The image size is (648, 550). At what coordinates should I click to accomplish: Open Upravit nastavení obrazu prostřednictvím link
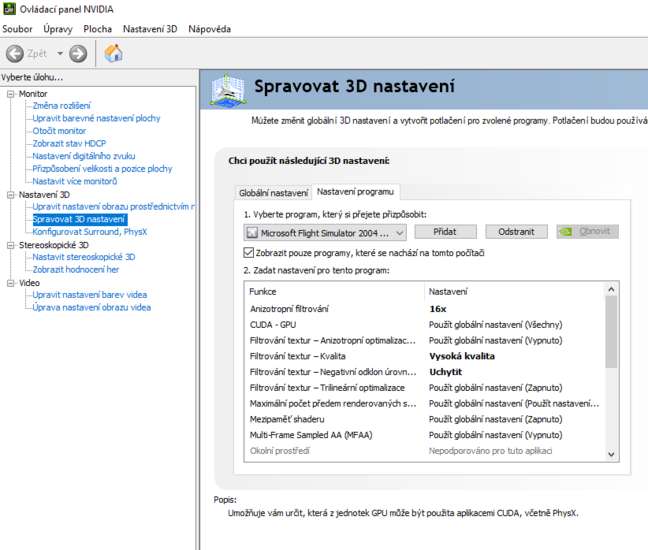(113, 207)
